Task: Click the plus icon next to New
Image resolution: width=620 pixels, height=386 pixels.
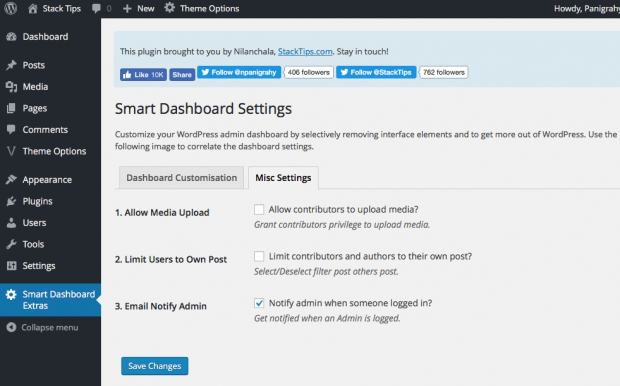Action: [127, 9]
